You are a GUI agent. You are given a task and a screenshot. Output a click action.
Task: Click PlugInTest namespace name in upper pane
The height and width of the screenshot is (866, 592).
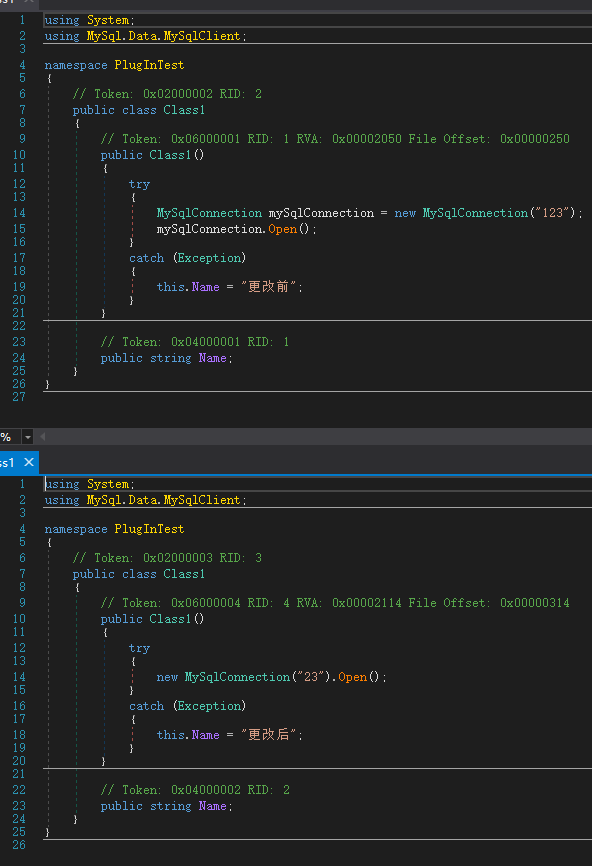149,65
